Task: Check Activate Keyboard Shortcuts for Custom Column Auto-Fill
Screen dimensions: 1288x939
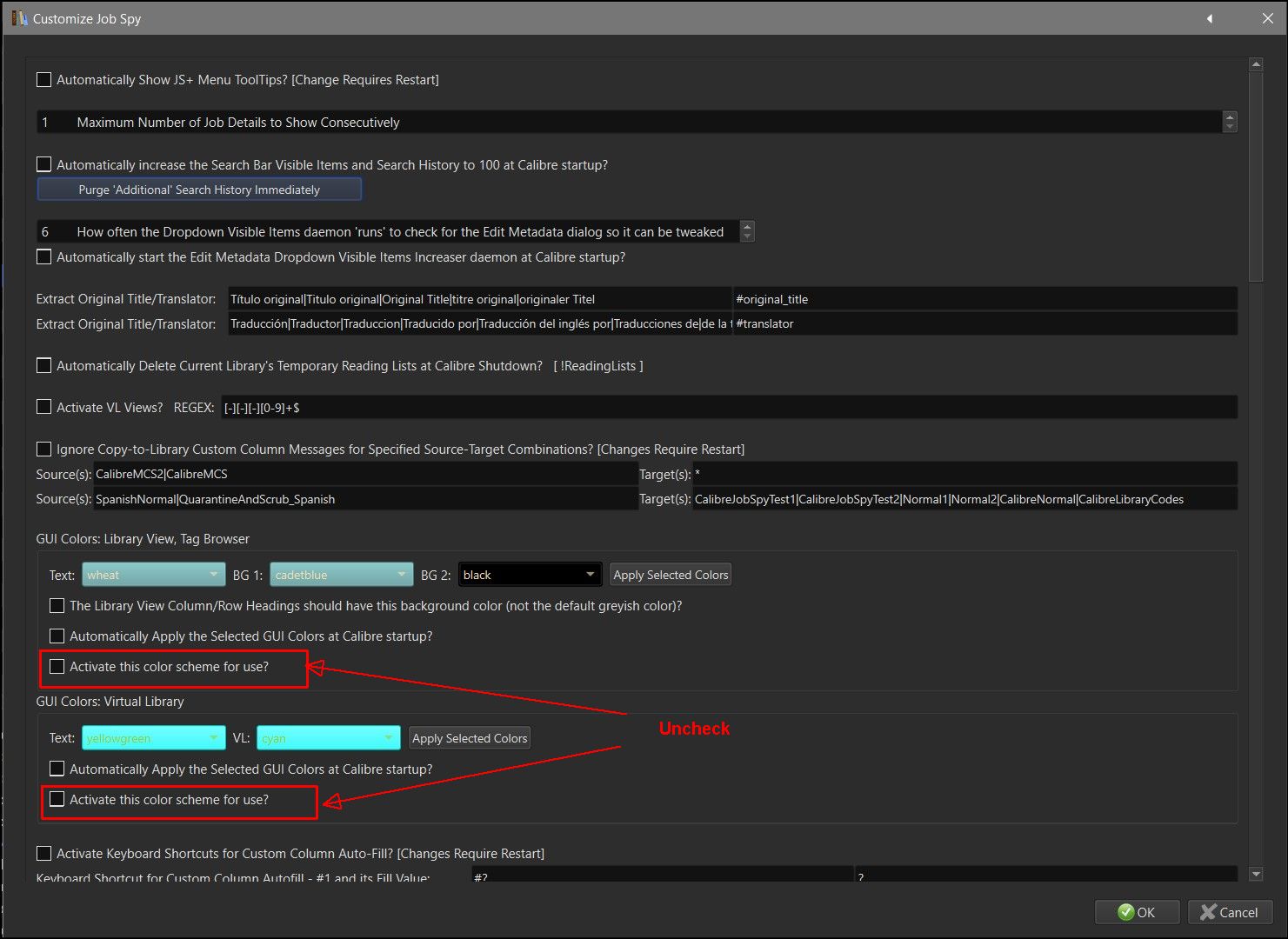Action: (43, 854)
